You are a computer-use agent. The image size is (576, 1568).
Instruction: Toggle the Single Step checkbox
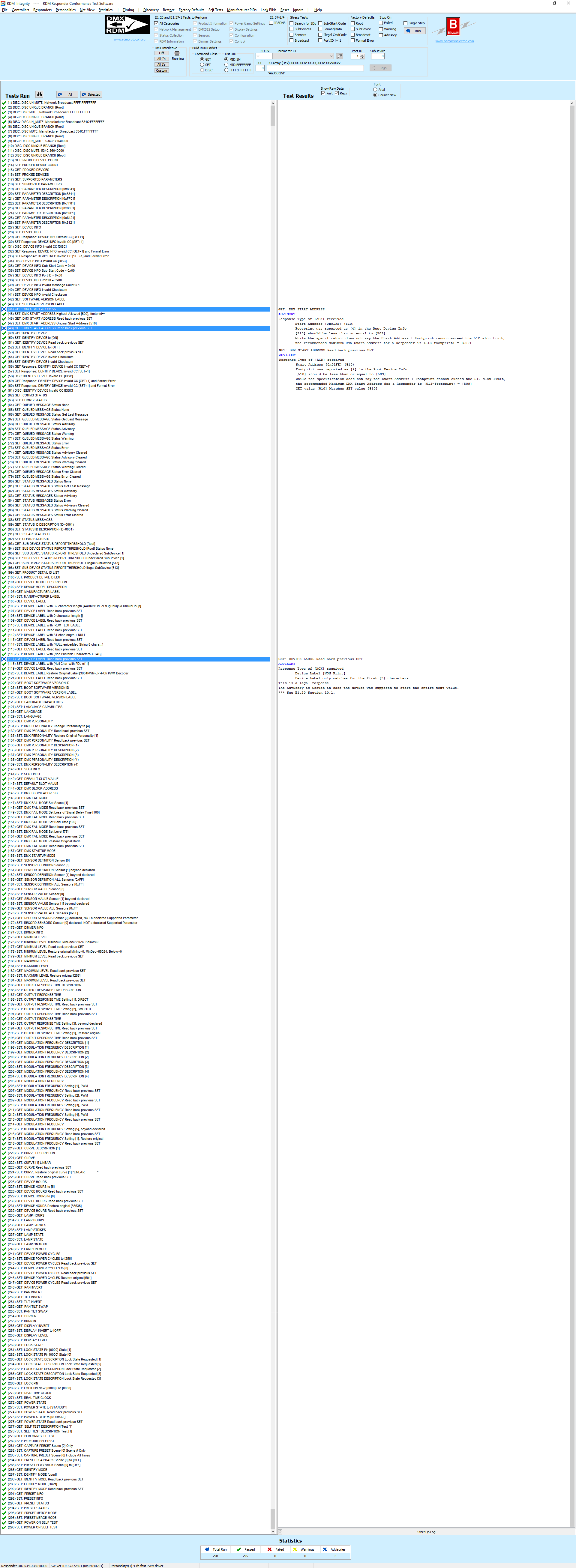(x=406, y=23)
